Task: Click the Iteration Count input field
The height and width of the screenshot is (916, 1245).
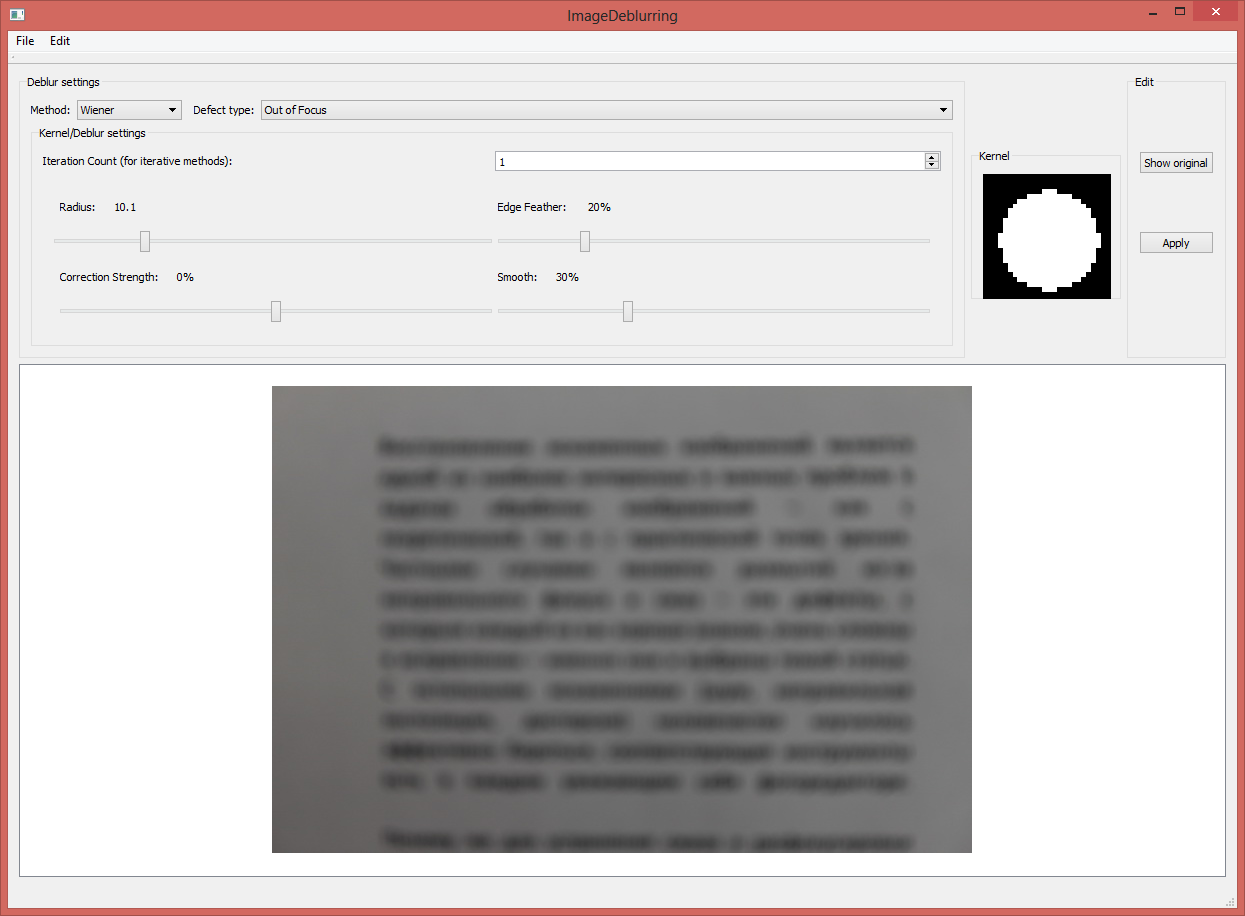Action: tap(709, 161)
